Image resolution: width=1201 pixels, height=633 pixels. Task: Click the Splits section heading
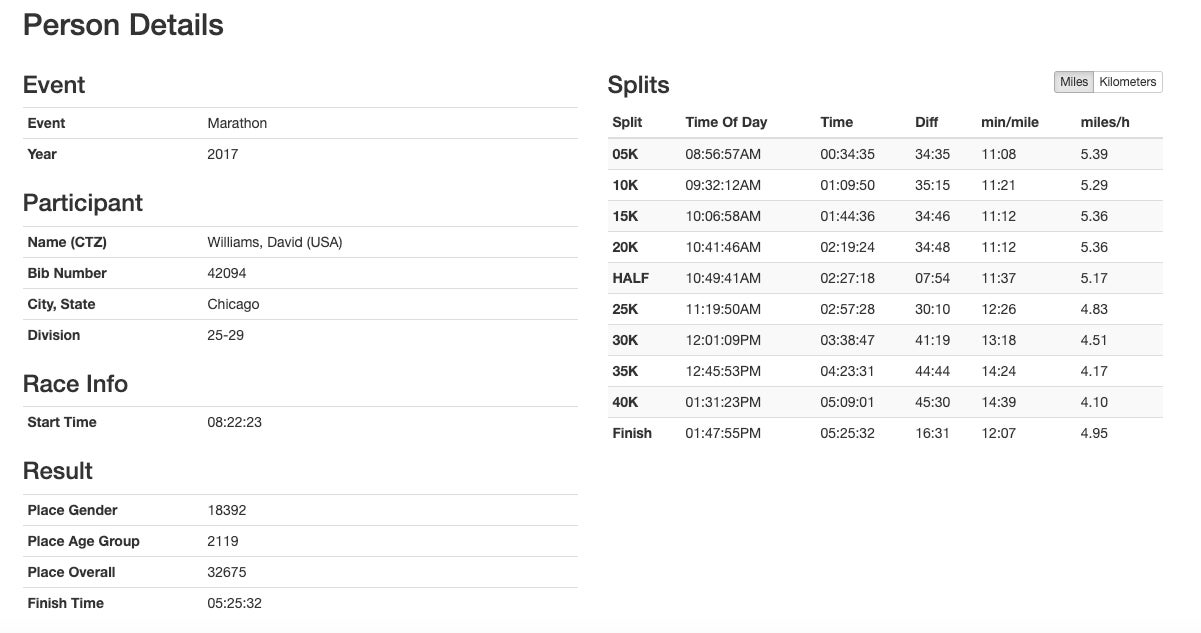pos(638,85)
